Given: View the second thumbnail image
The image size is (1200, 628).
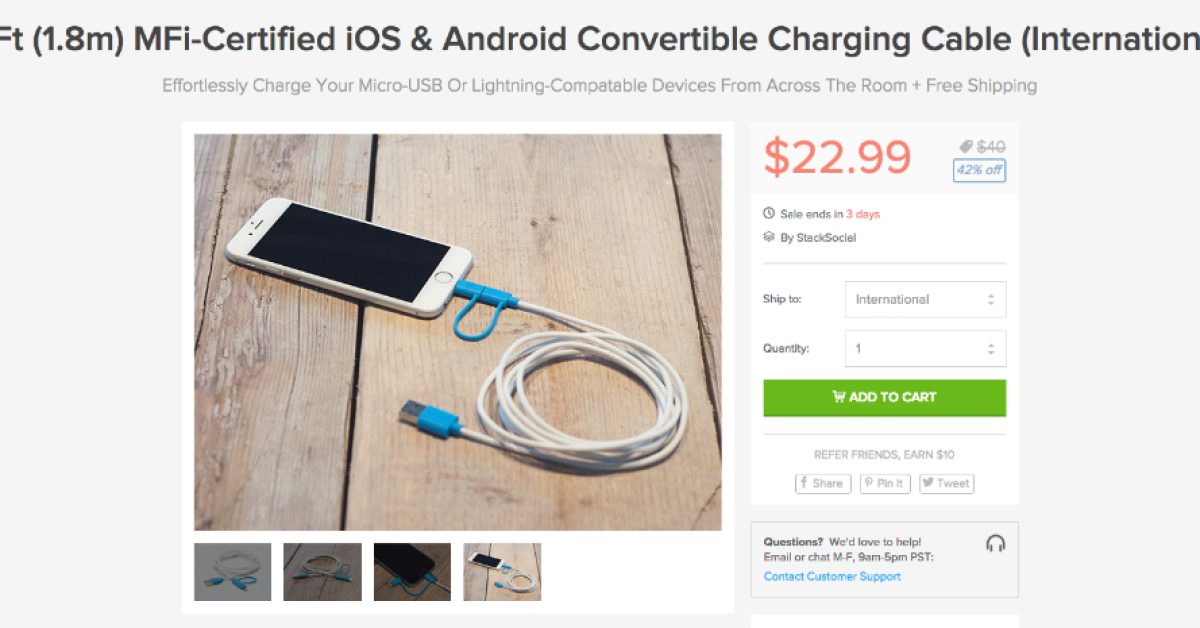Looking at the screenshot, I should pos(322,572).
